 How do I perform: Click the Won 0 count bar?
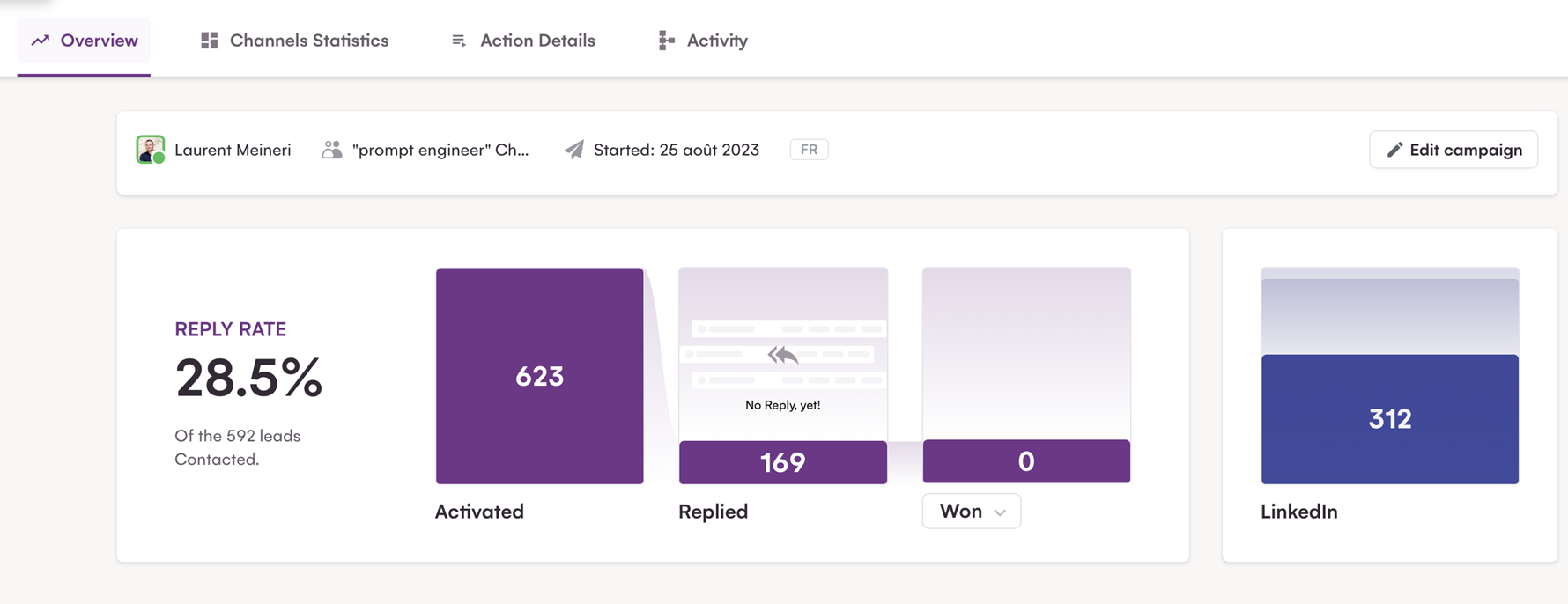point(1026,461)
